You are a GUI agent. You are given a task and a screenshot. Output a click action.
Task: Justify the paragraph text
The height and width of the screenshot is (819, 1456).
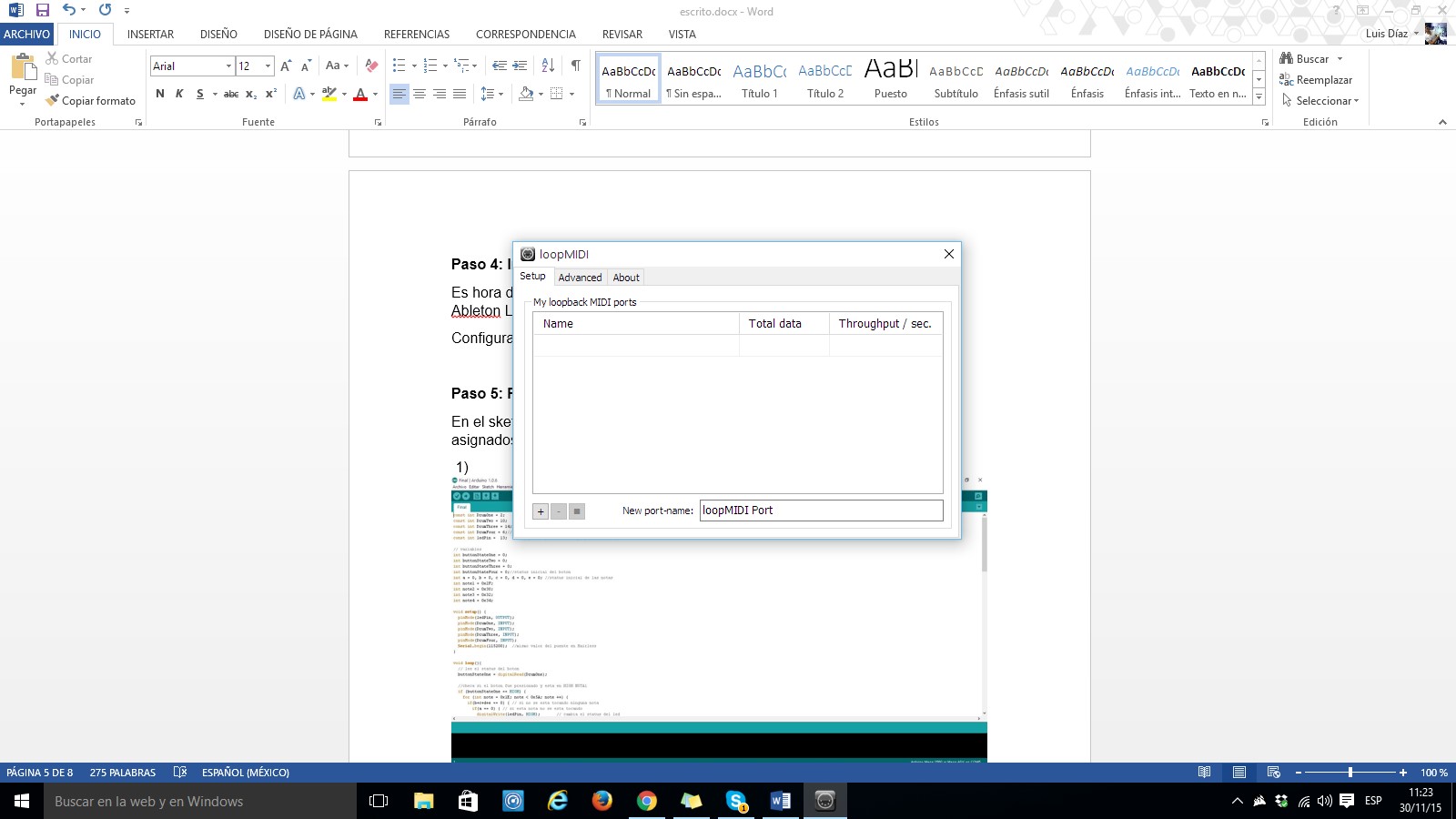click(x=460, y=94)
